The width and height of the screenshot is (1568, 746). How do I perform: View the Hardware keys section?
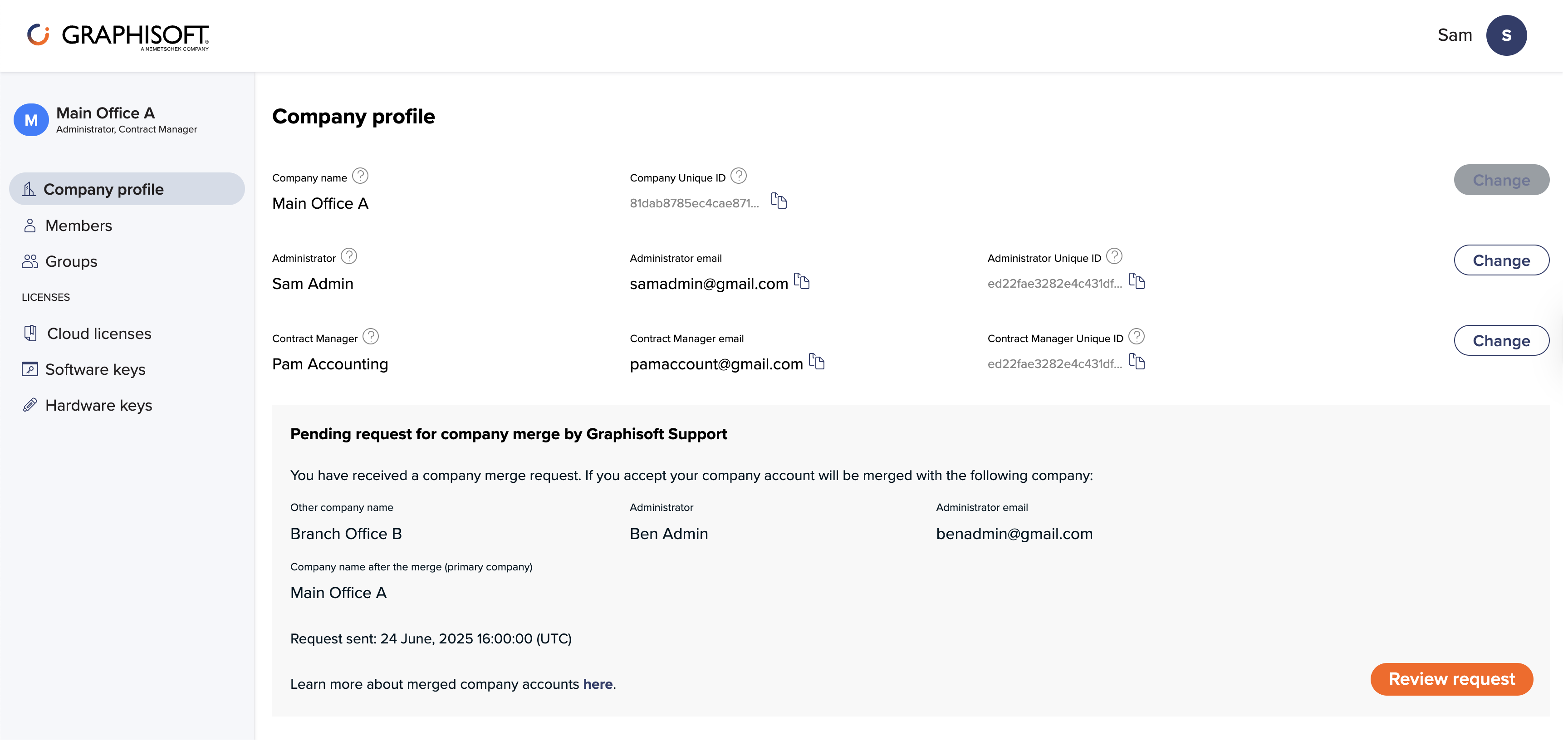click(98, 405)
